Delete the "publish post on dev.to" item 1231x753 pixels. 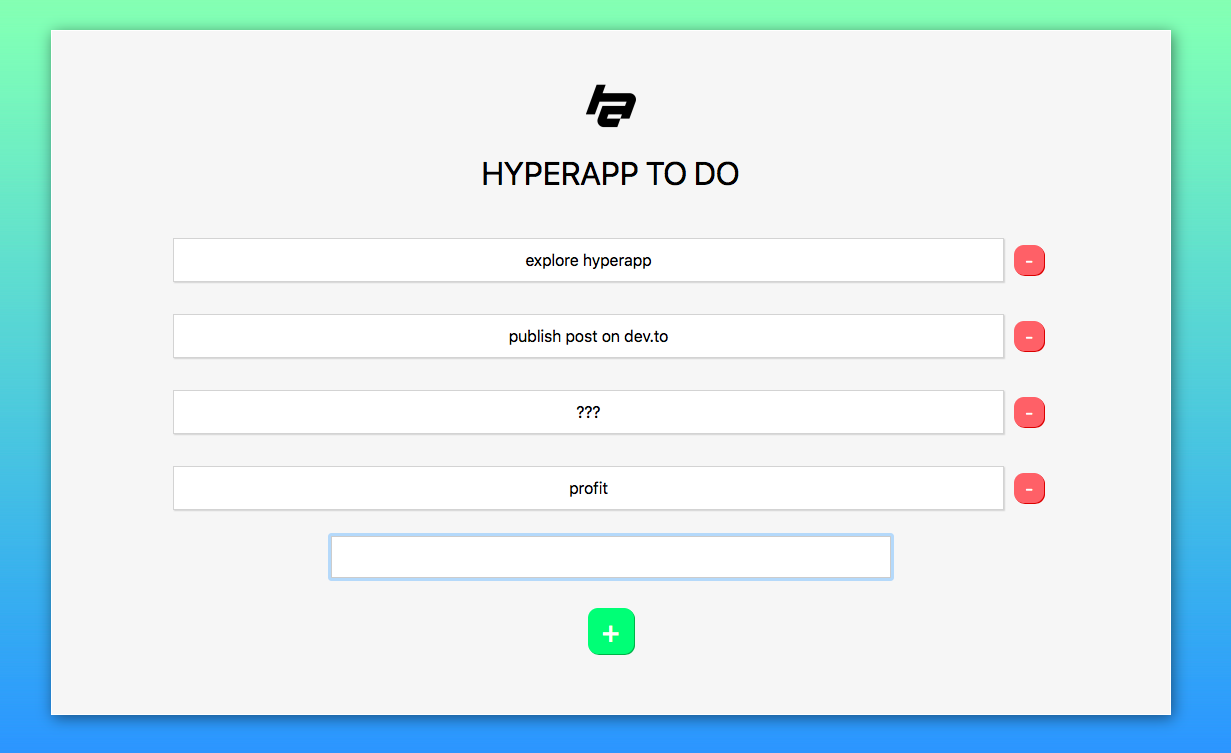point(1029,336)
